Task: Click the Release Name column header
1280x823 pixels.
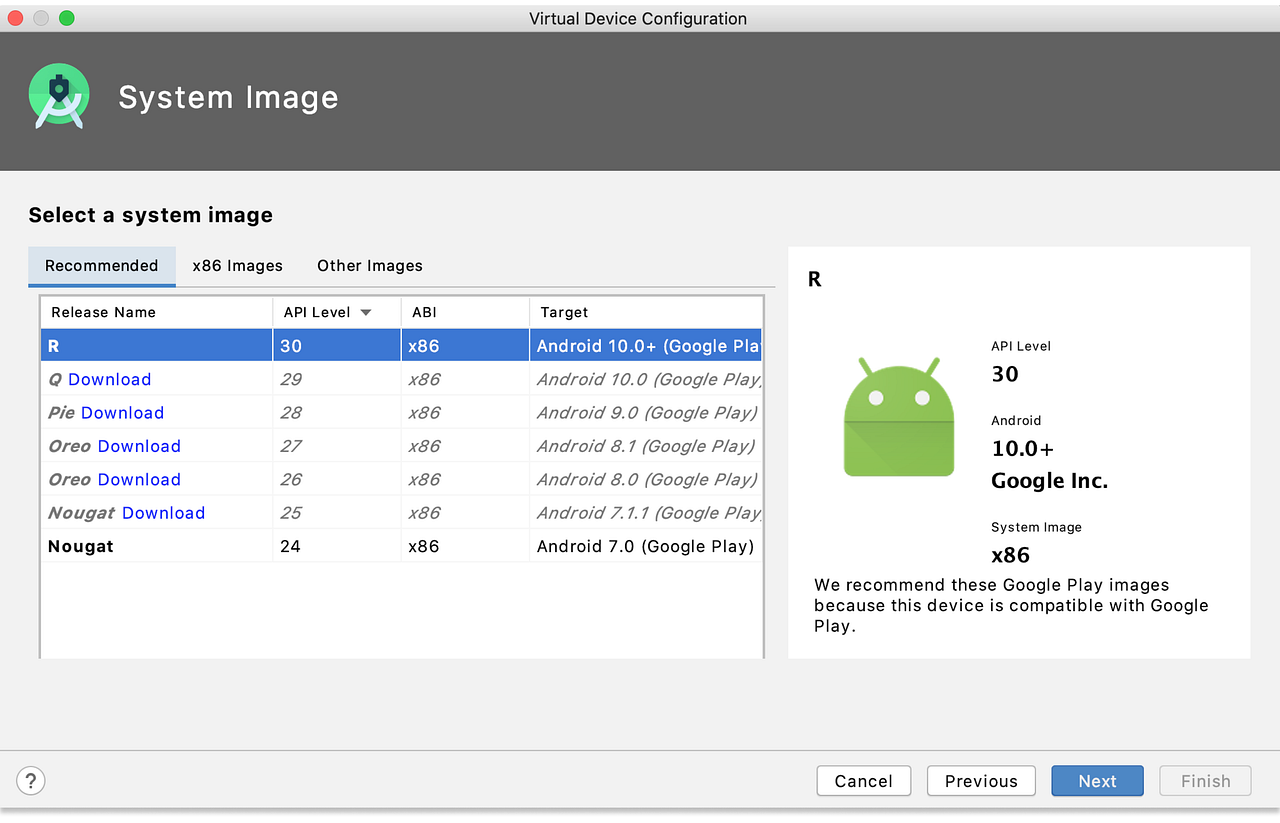Action: click(156, 312)
